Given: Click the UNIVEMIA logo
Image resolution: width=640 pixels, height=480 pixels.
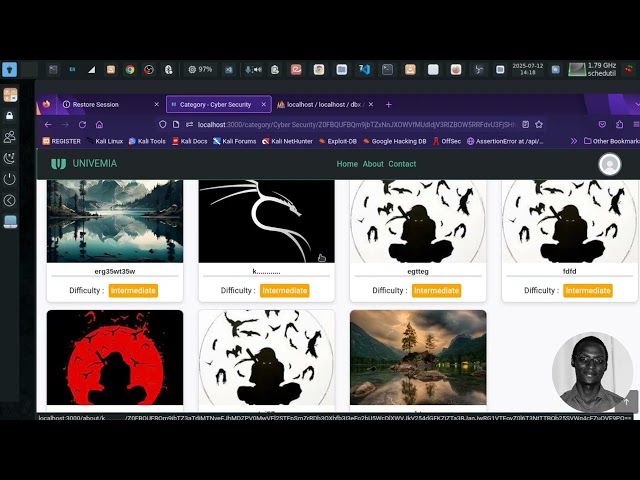Looking at the screenshot, I should pyautogui.click(x=84, y=164).
